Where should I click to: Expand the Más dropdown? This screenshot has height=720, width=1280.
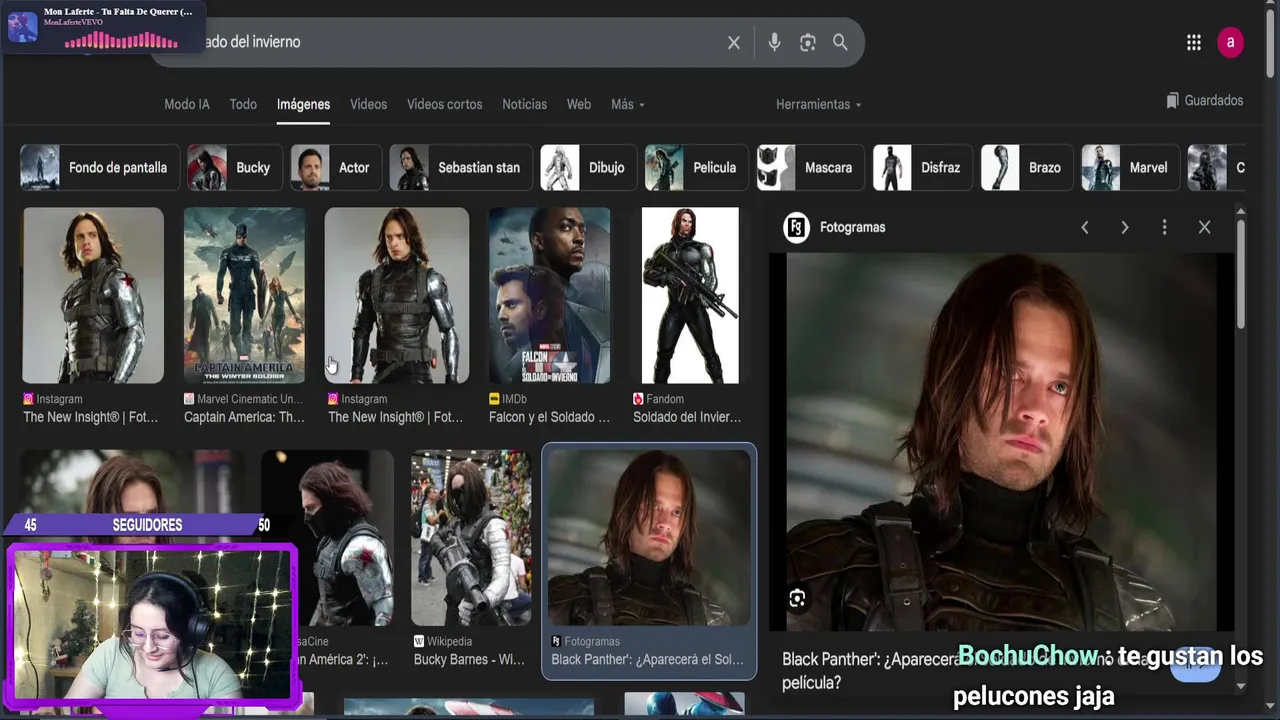[x=627, y=104]
